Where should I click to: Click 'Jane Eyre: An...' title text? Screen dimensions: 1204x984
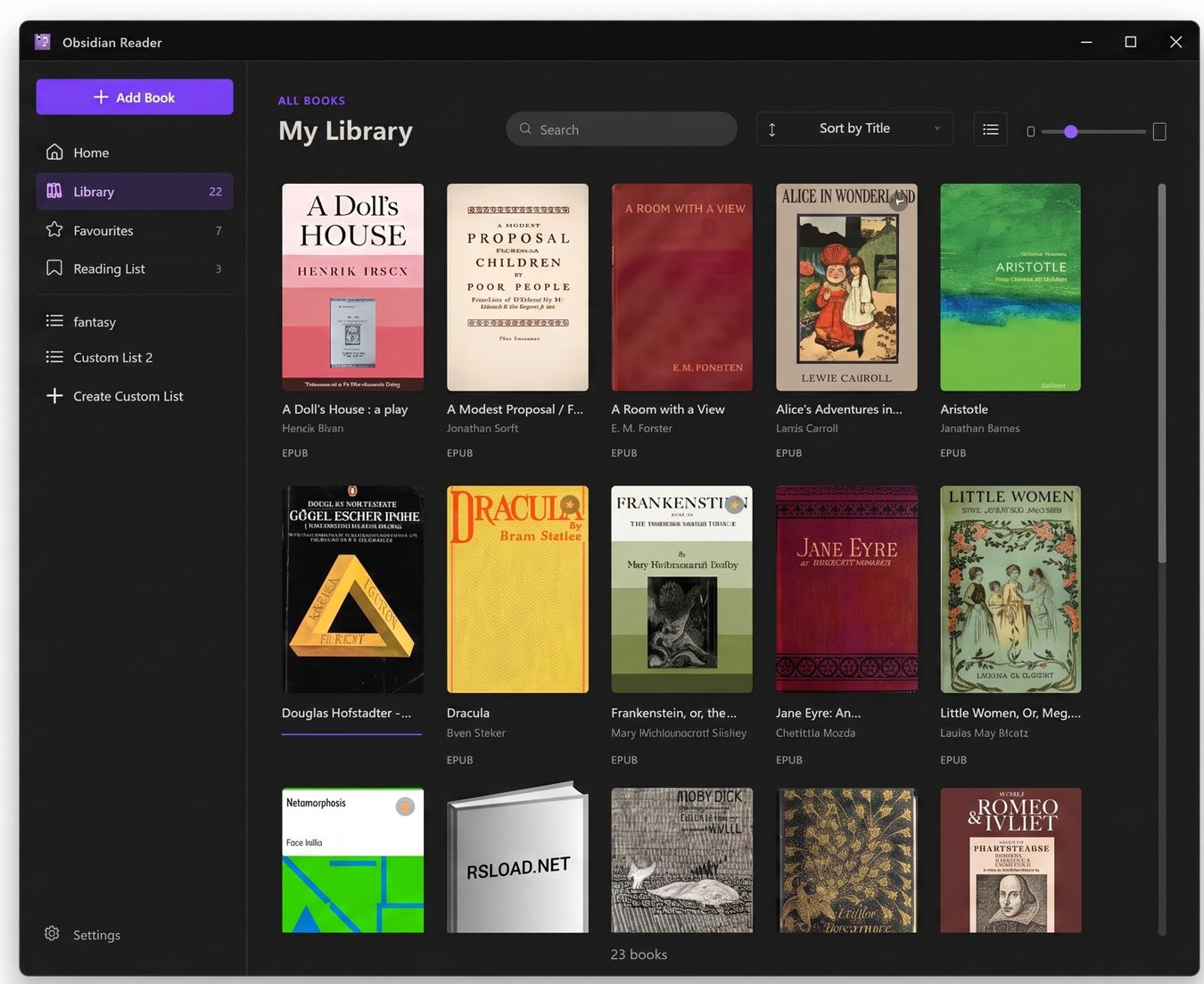819,713
